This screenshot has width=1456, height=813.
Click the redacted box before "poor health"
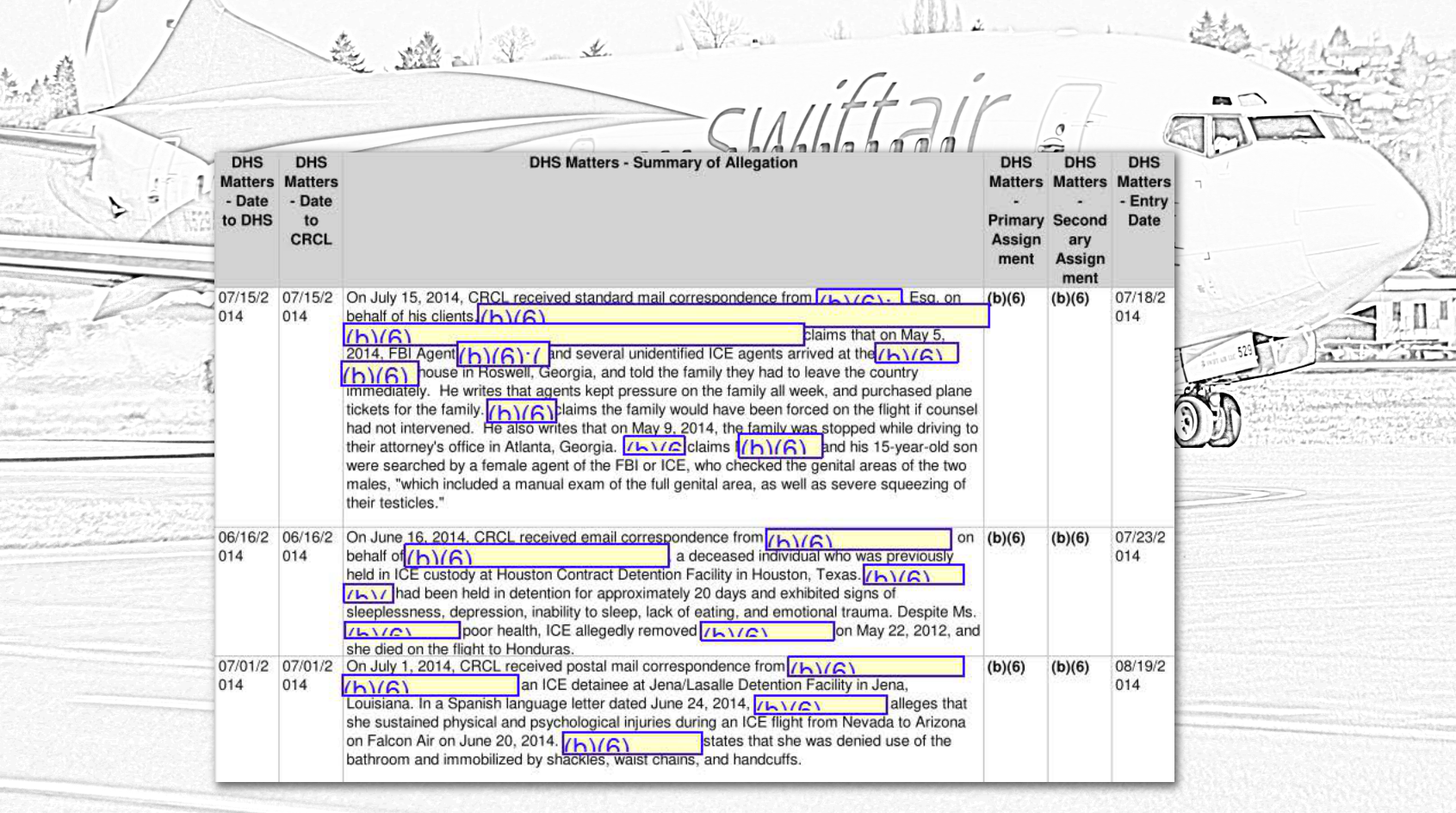point(402,630)
